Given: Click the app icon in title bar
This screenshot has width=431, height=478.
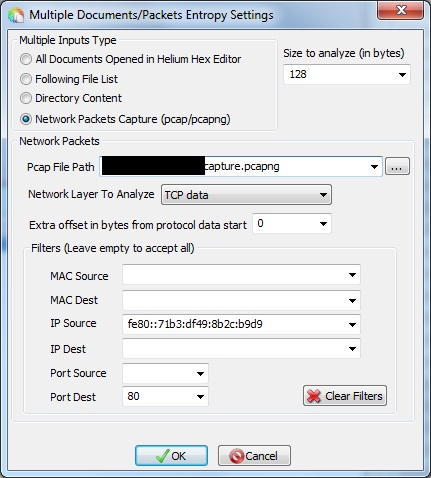Looking at the screenshot, I should (x=16, y=15).
